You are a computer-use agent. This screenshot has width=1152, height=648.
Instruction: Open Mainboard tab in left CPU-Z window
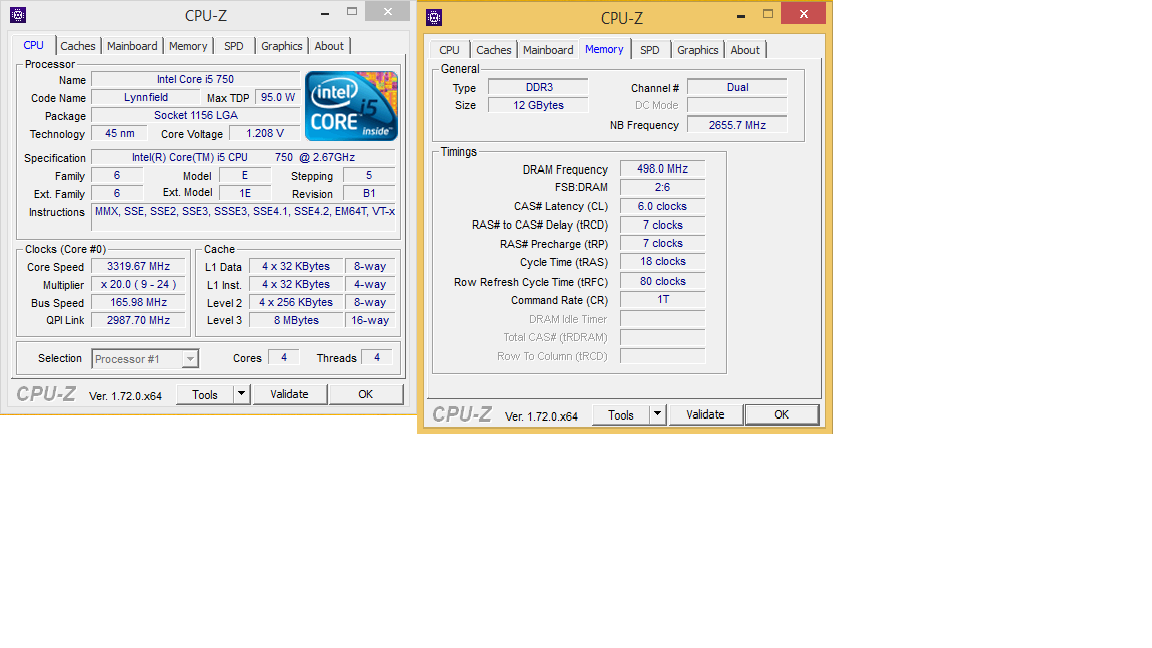pyautogui.click(x=132, y=46)
